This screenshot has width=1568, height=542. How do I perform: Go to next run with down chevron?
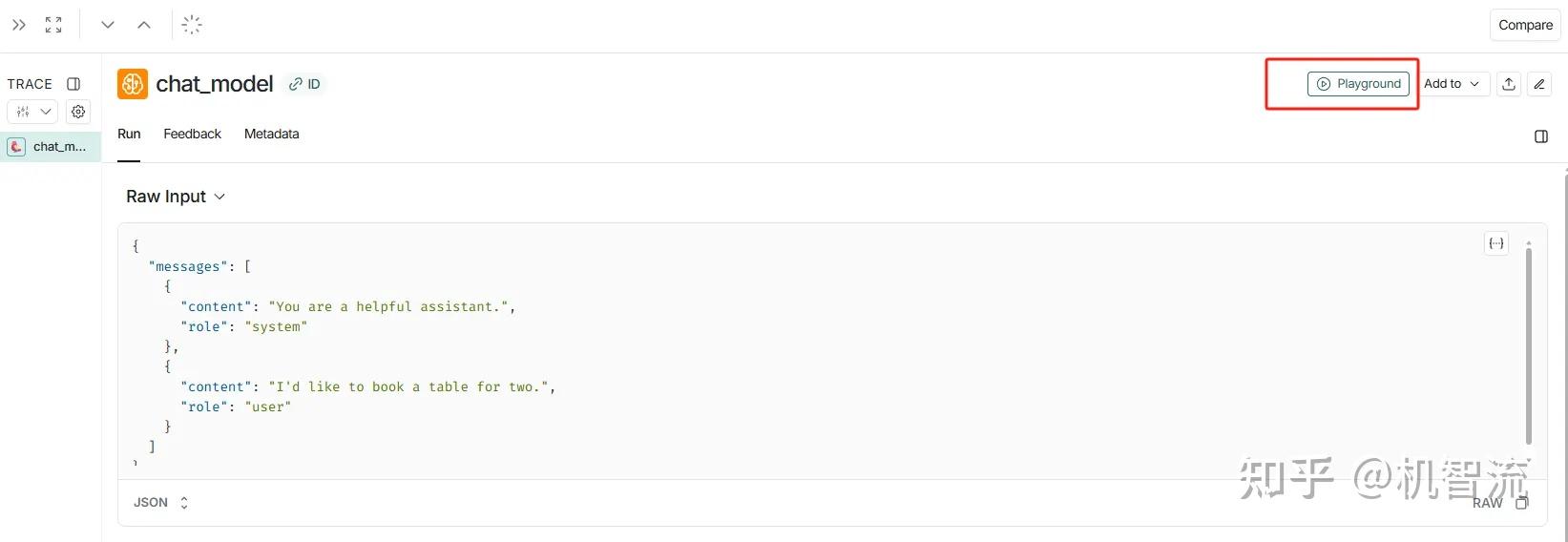[x=108, y=25]
